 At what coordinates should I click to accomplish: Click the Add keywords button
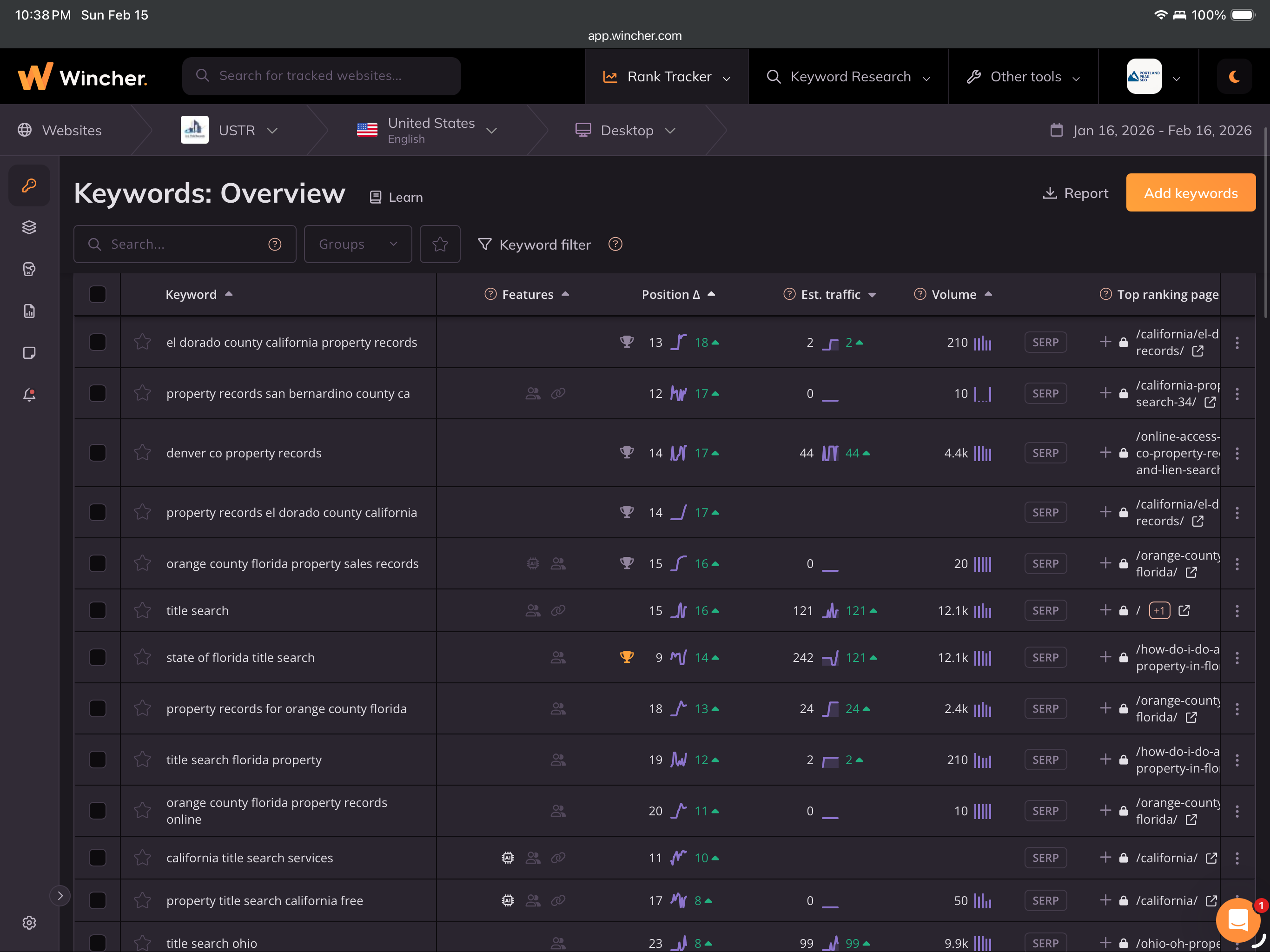point(1190,192)
